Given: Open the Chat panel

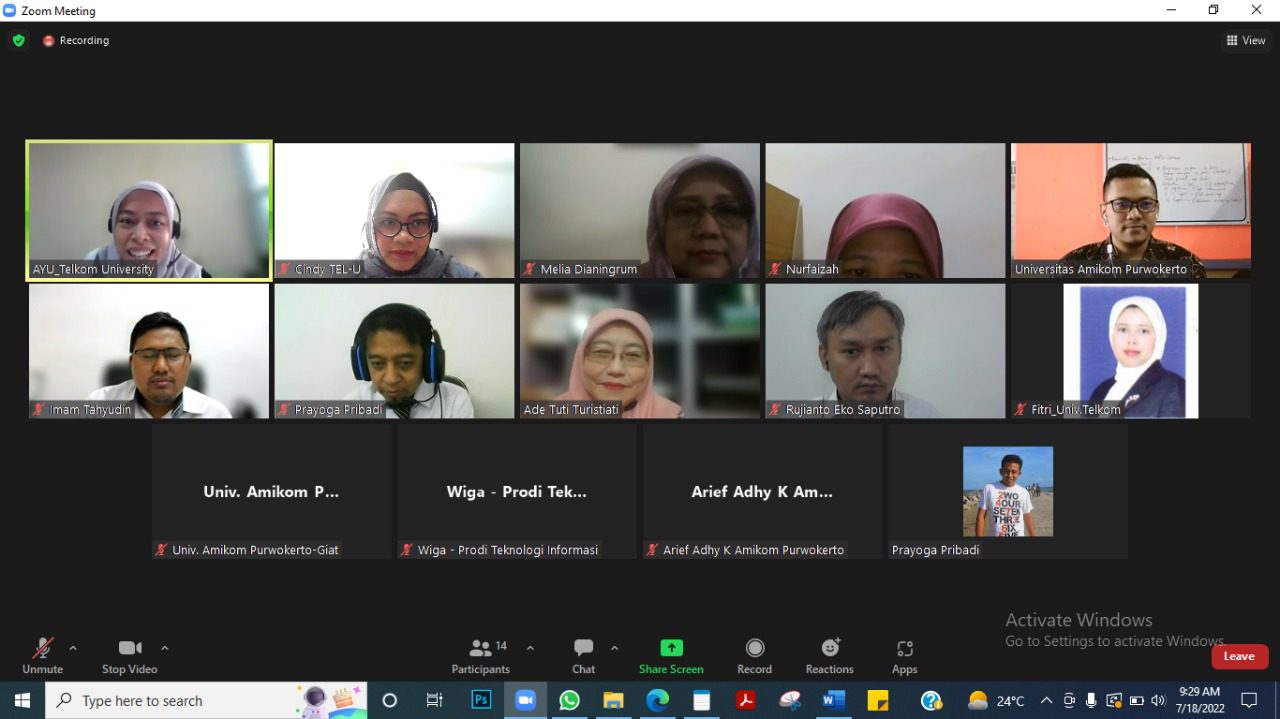Looking at the screenshot, I should coord(583,648).
